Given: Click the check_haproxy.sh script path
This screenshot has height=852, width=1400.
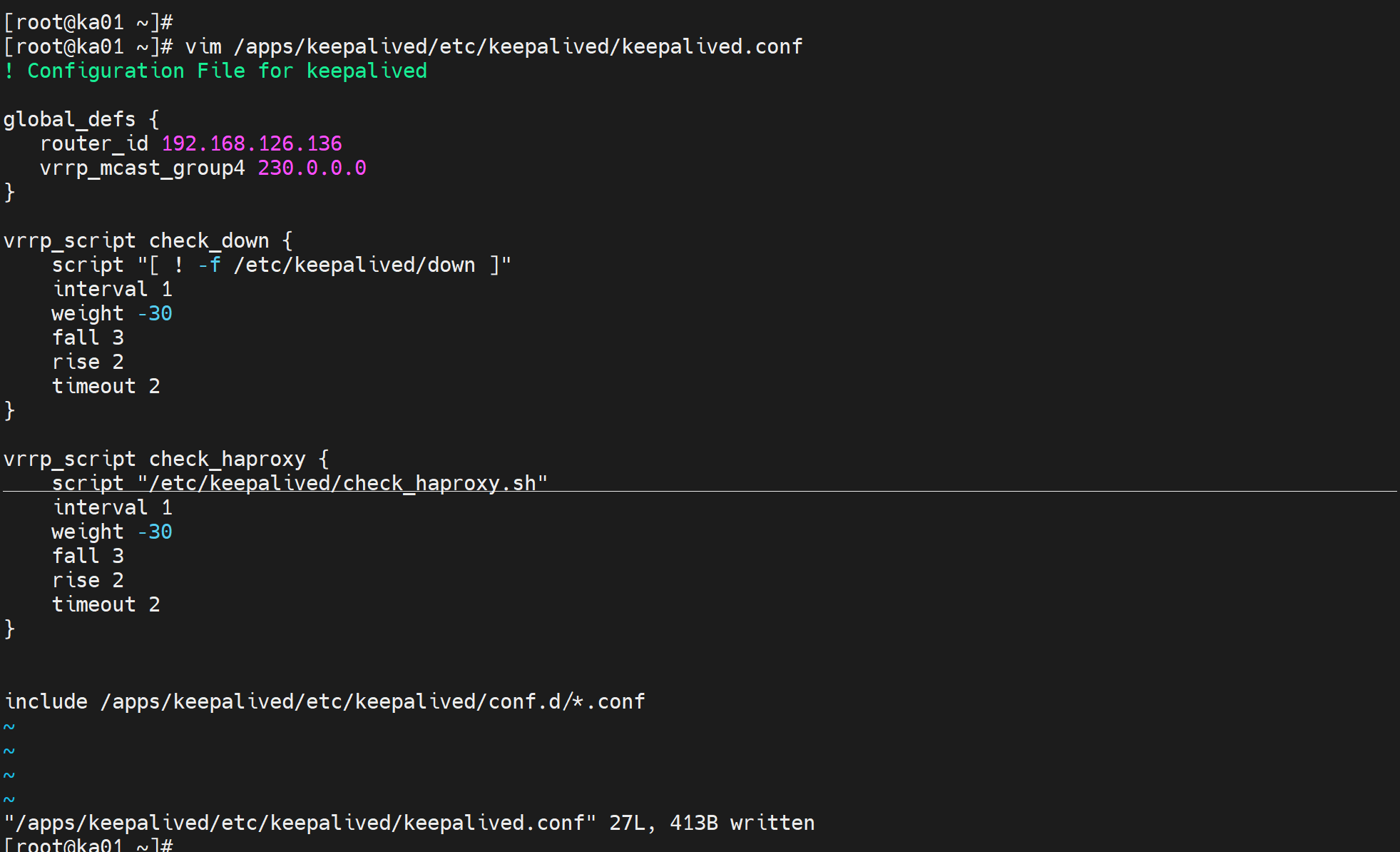Looking at the screenshot, I should [x=342, y=483].
